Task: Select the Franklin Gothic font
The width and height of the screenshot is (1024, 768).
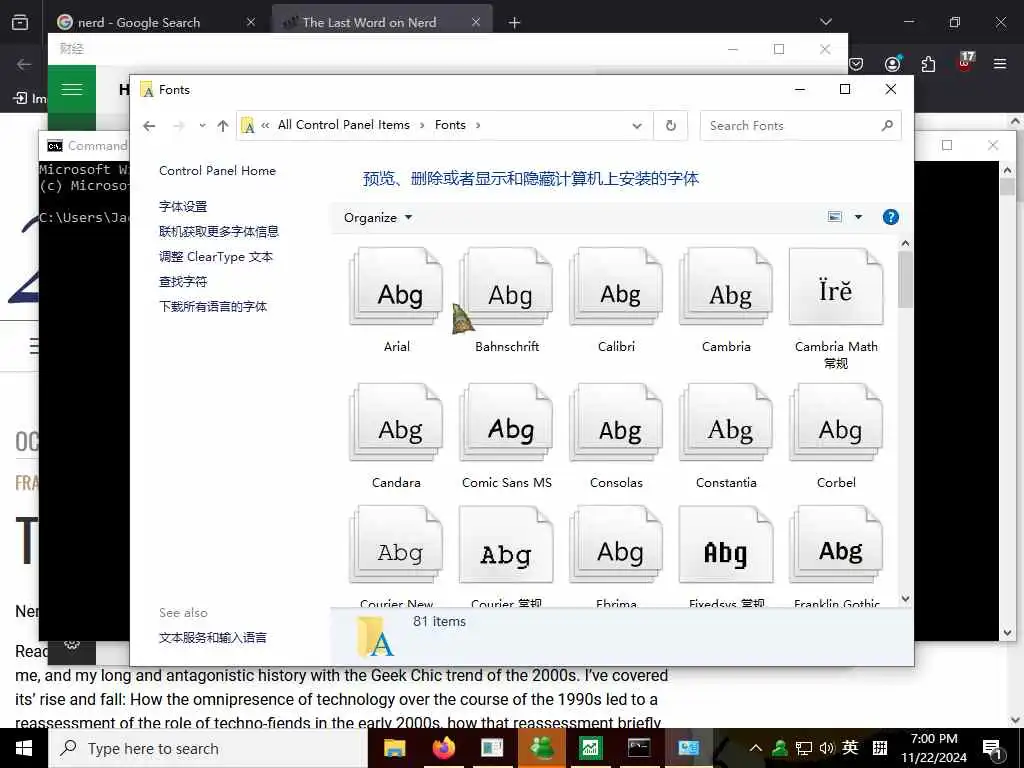Action: [836, 556]
